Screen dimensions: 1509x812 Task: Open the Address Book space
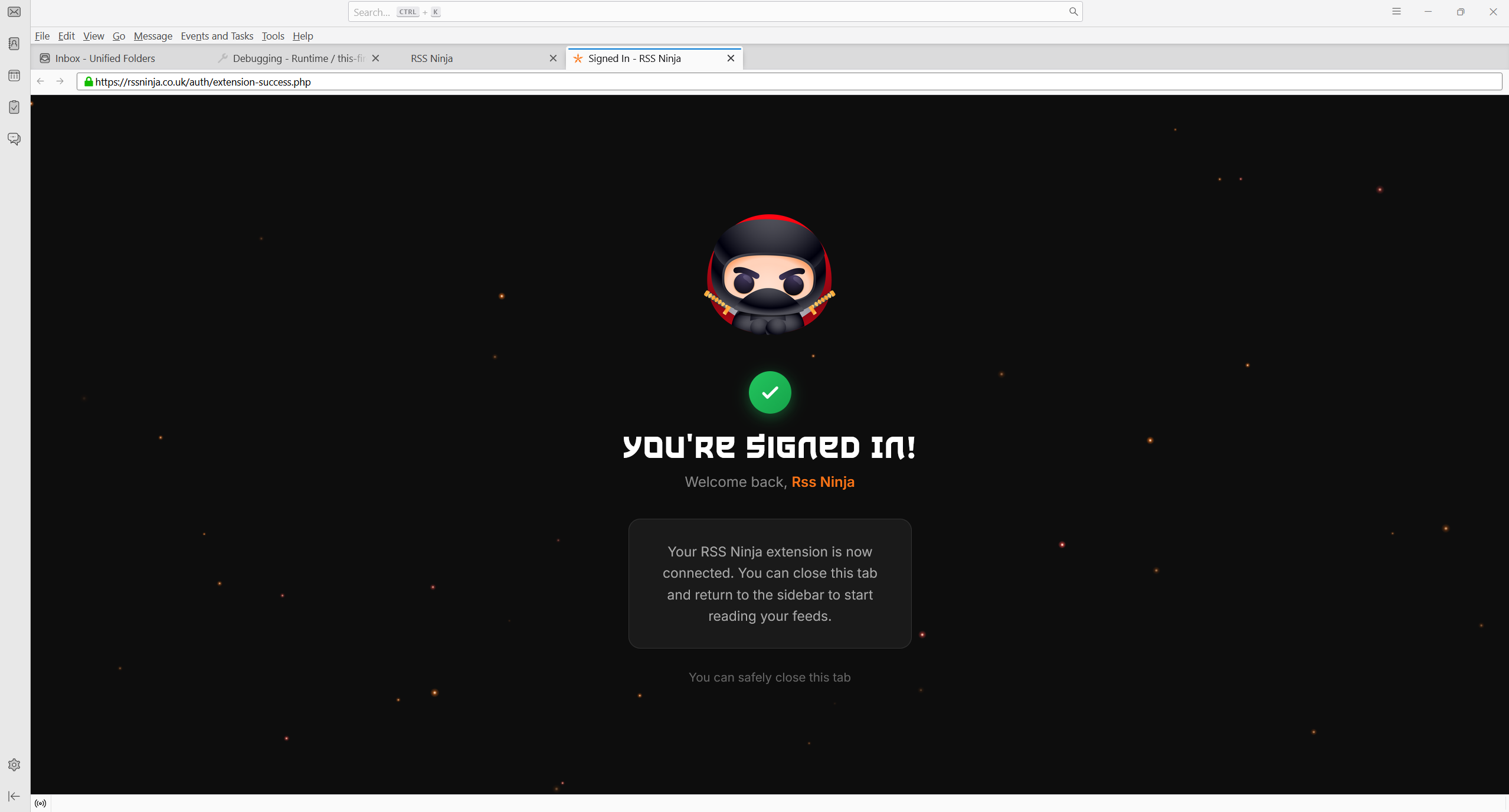(14, 44)
